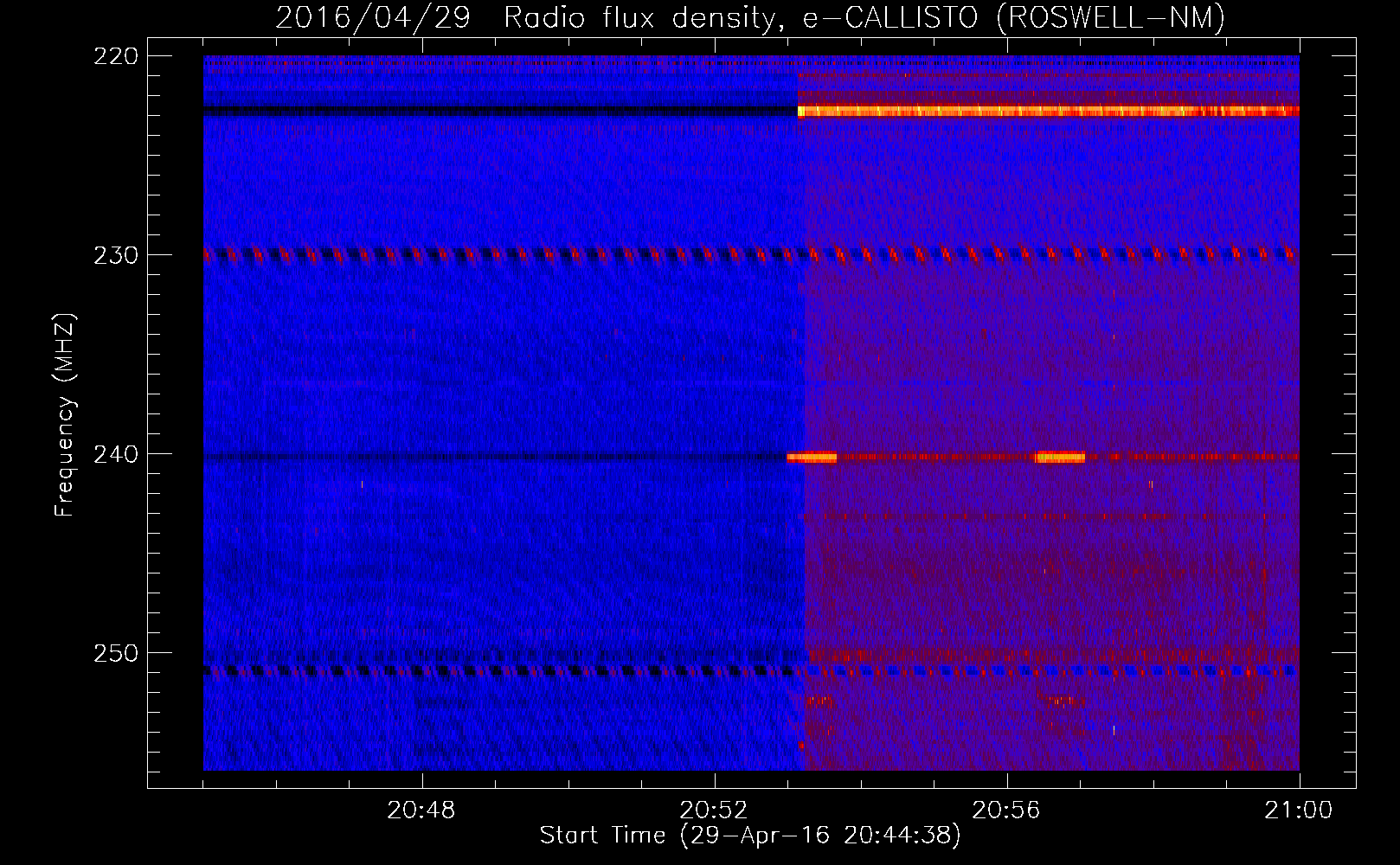The height and width of the screenshot is (865, 1400).
Task: Click the 20:52 time tick label
Action: click(x=714, y=811)
